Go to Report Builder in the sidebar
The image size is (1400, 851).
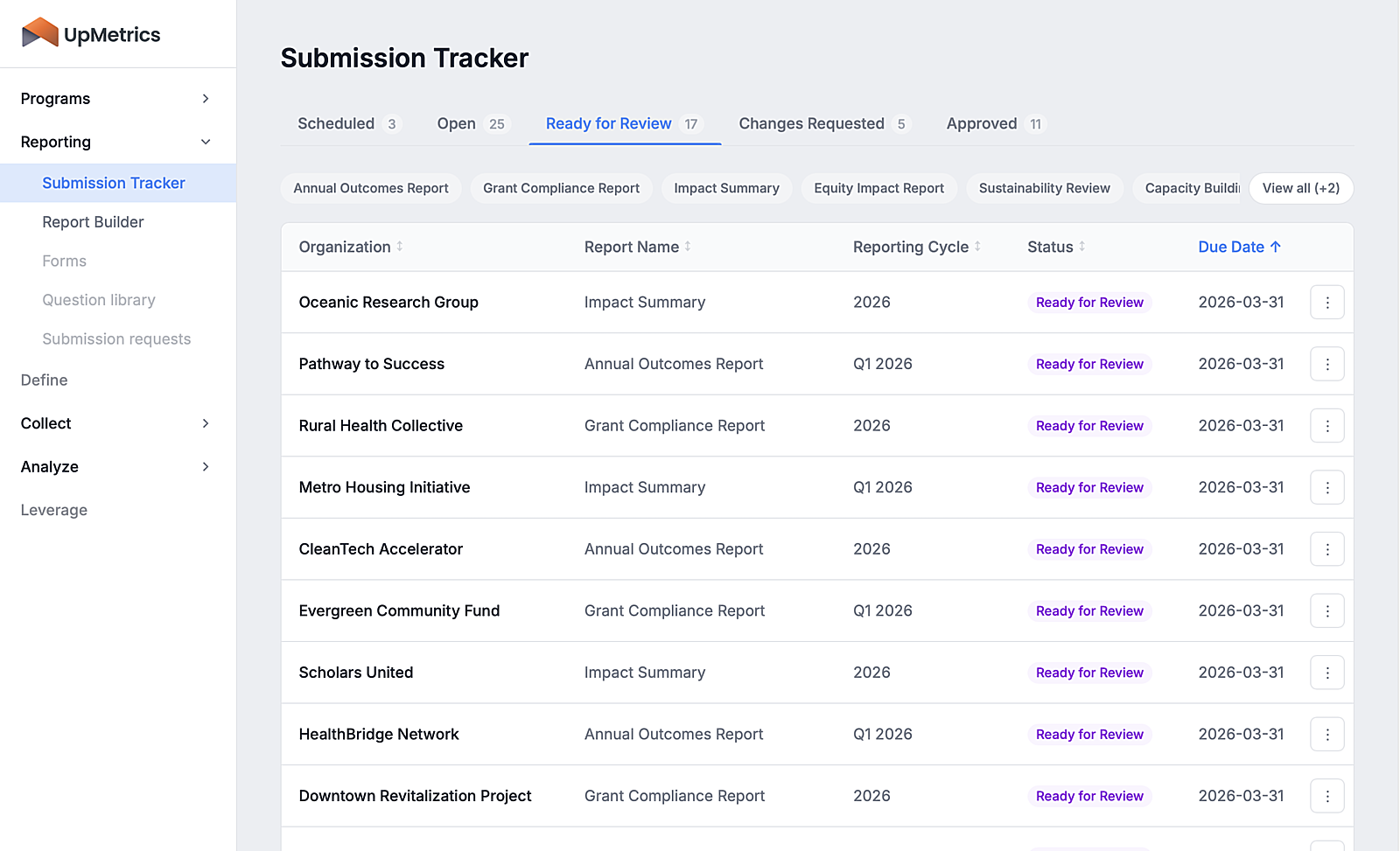(x=93, y=222)
